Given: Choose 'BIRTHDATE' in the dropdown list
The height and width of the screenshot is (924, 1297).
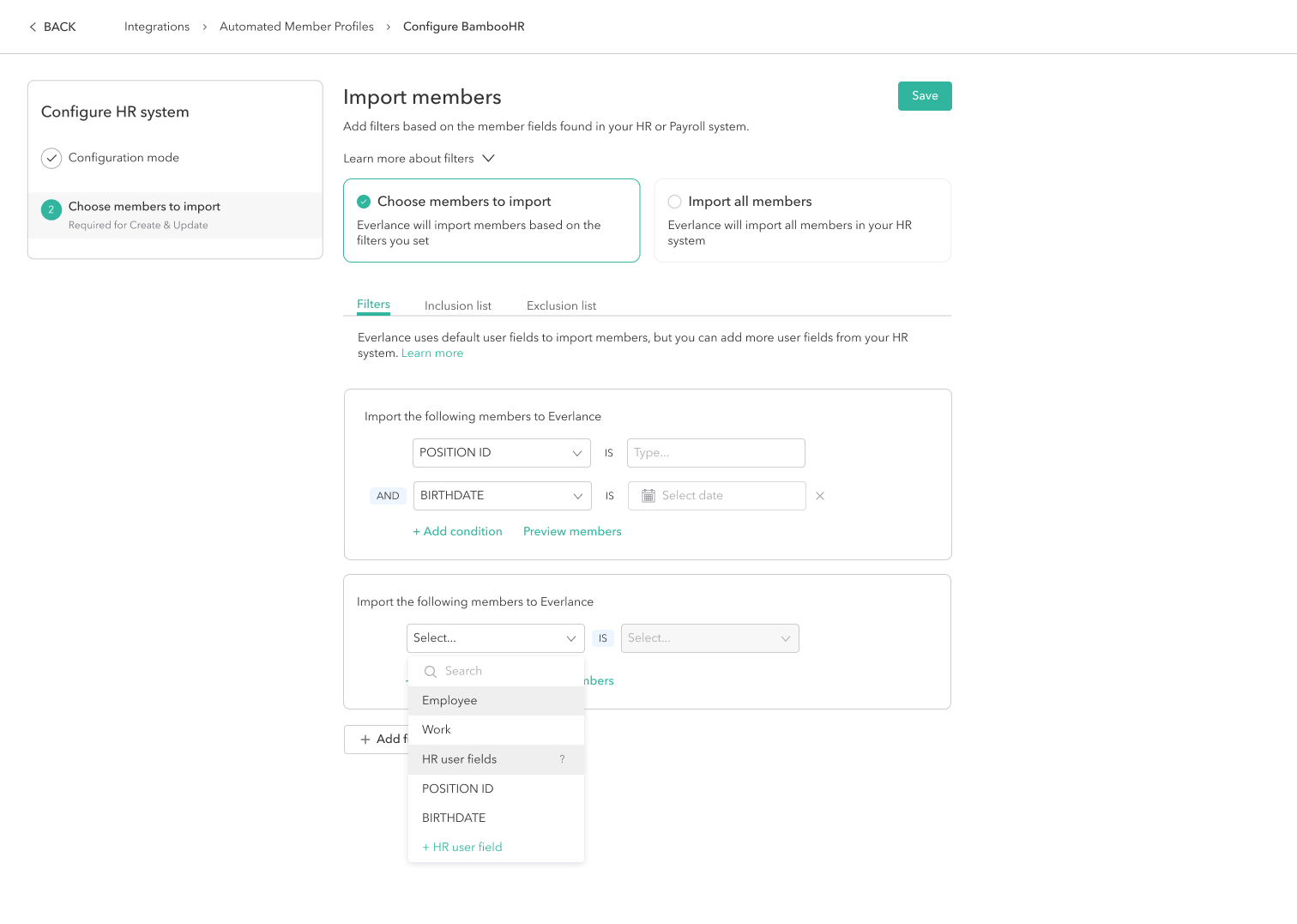Looking at the screenshot, I should [x=496, y=818].
